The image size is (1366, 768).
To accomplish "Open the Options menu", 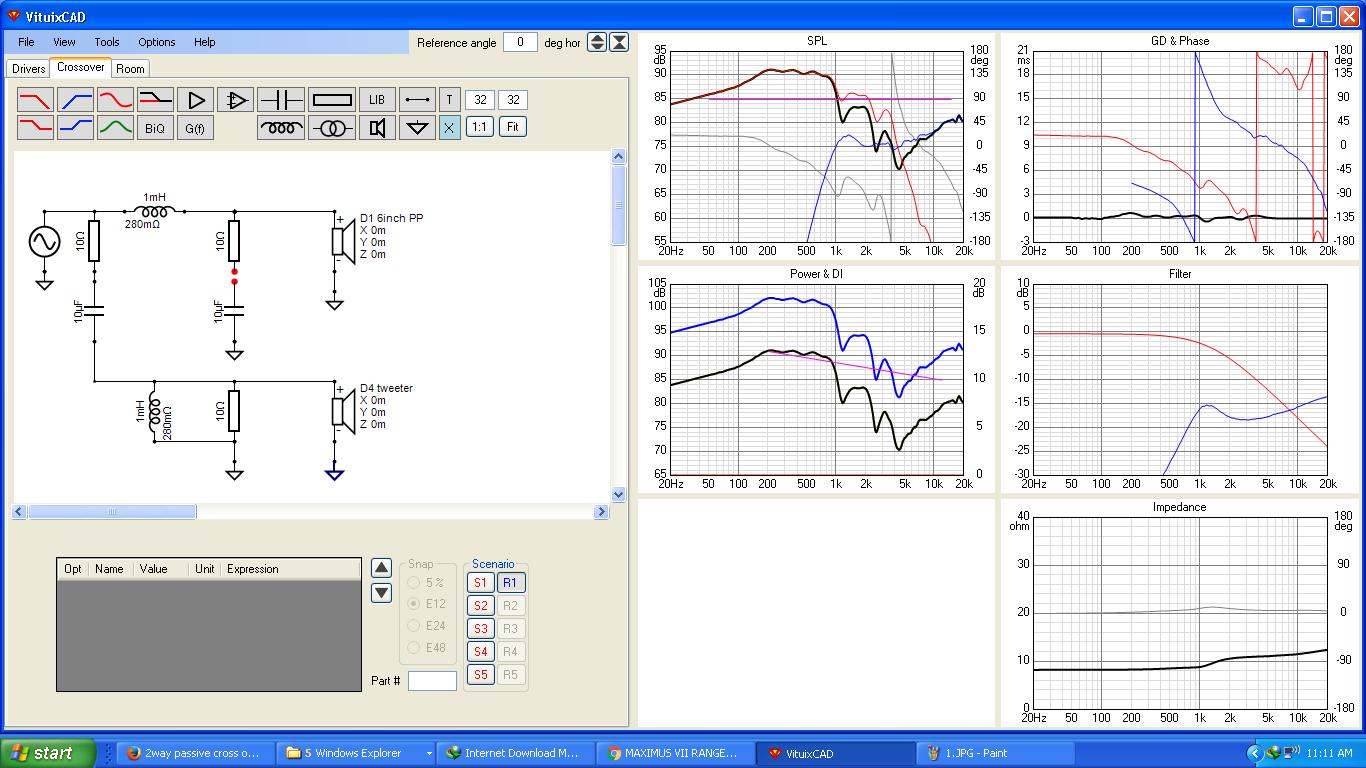I will tap(157, 42).
